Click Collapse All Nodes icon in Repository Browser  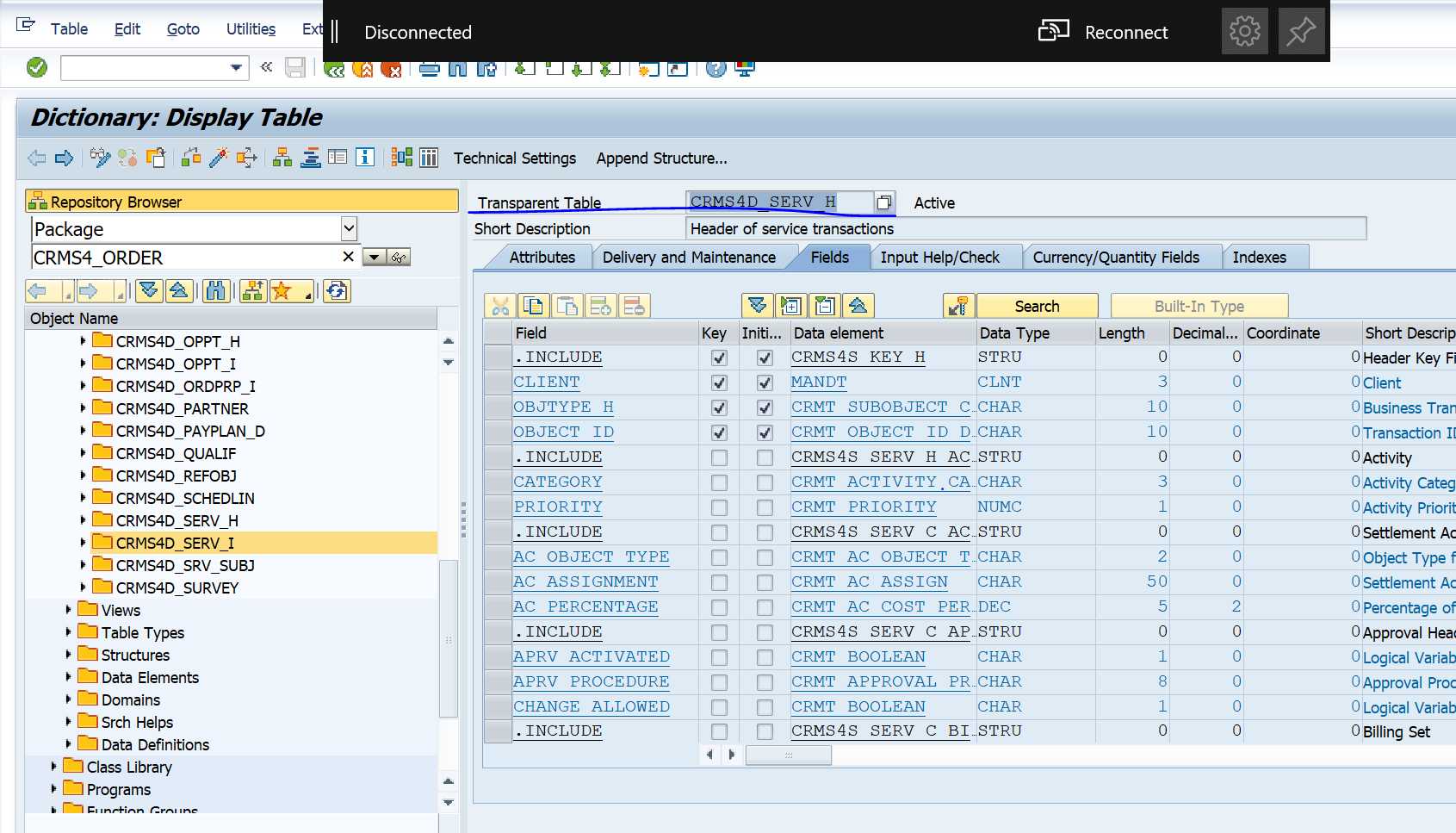coord(178,291)
